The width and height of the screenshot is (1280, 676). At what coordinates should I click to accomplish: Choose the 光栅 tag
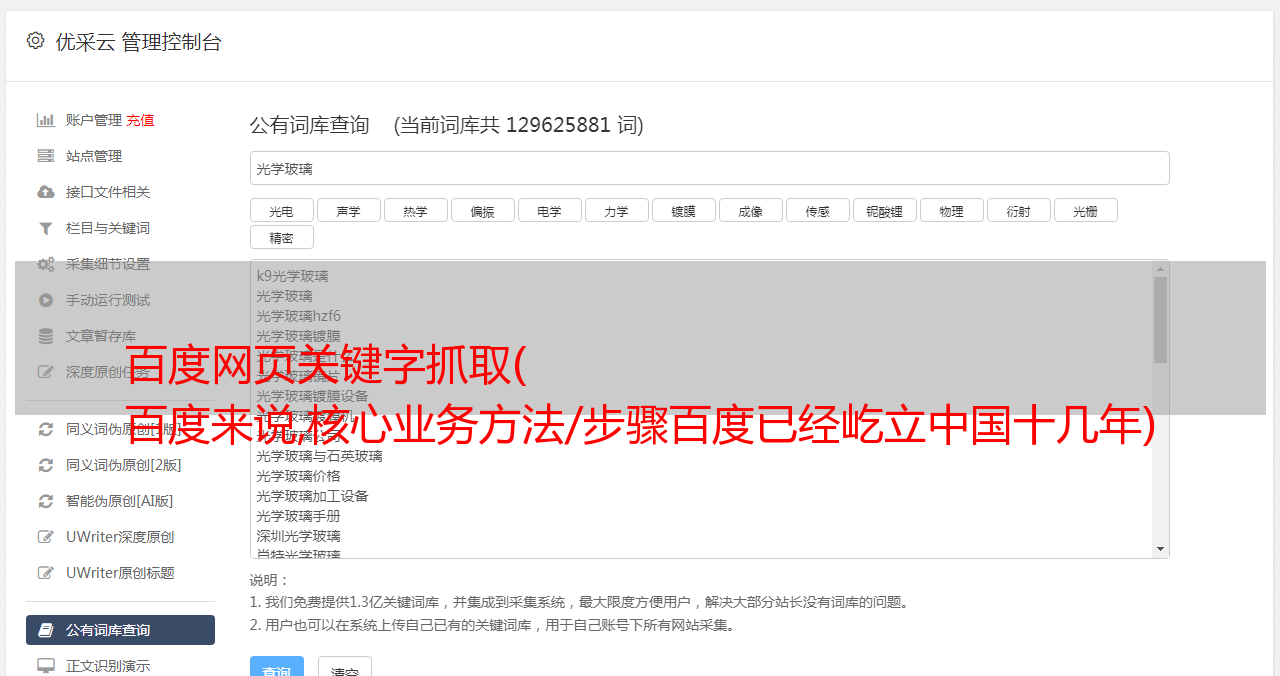click(x=1085, y=210)
